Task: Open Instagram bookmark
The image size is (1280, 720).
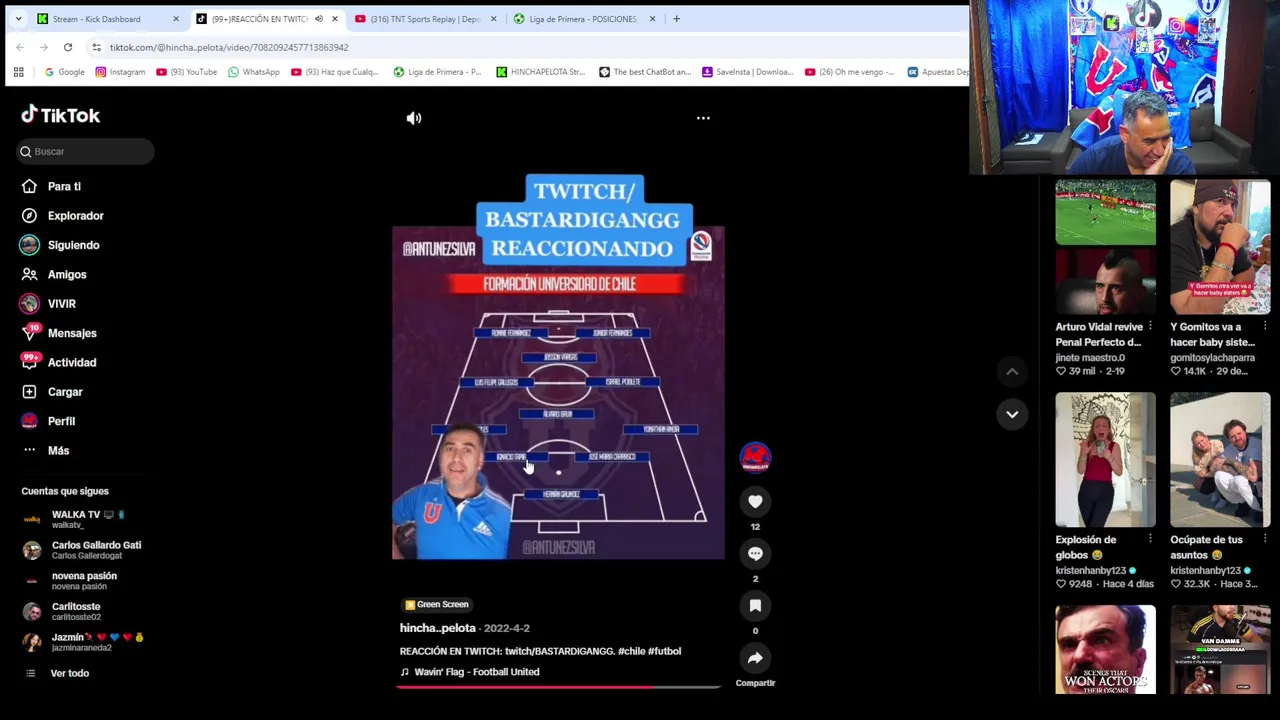Action: pyautogui.click(x=120, y=72)
